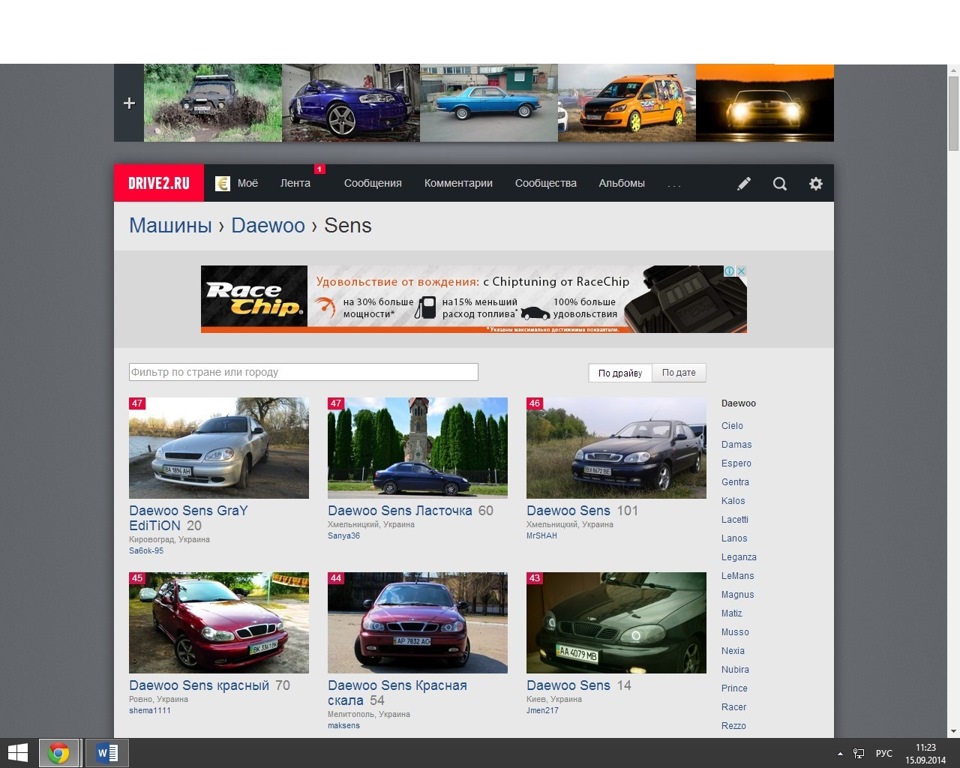Click the ad info icon on RaceChip banner
The width and height of the screenshot is (960, 768).
pyautogui.click(x=730, y=271)
